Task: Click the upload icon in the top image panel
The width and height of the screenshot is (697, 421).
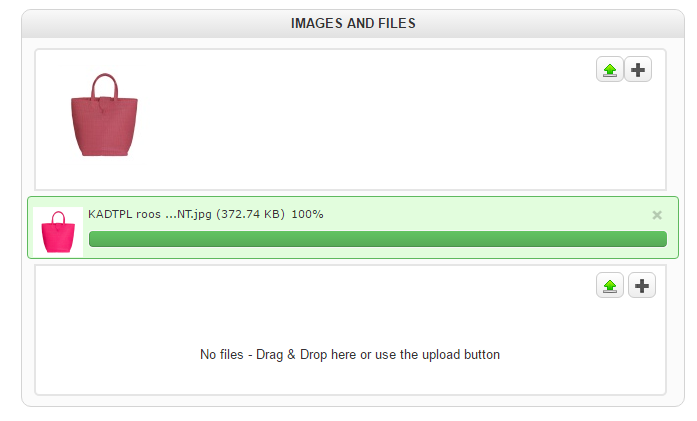Action: point(610,70)
